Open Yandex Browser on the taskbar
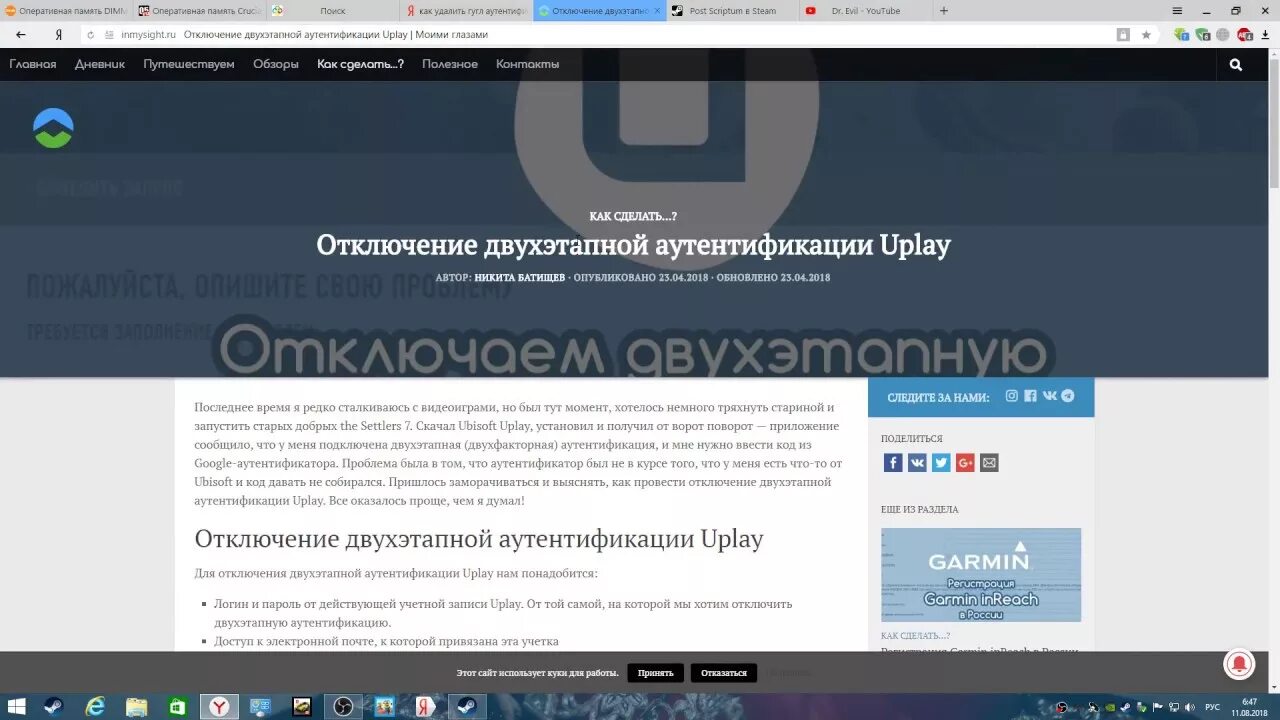This screenshot has width=1280, height=720. 219,707
